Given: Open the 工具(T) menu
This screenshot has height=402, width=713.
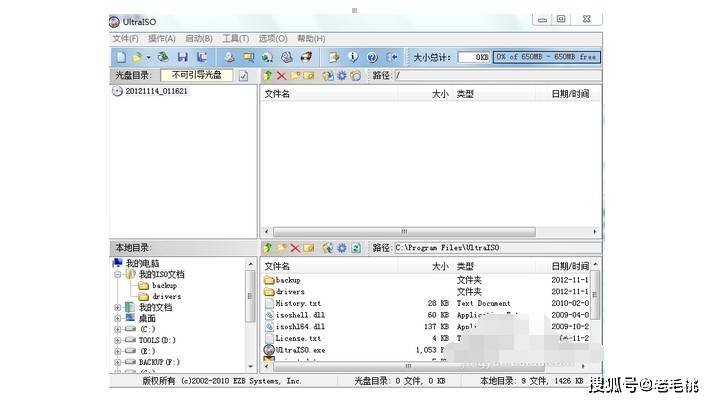Looking at the screenshot, I should click(236, 39).
